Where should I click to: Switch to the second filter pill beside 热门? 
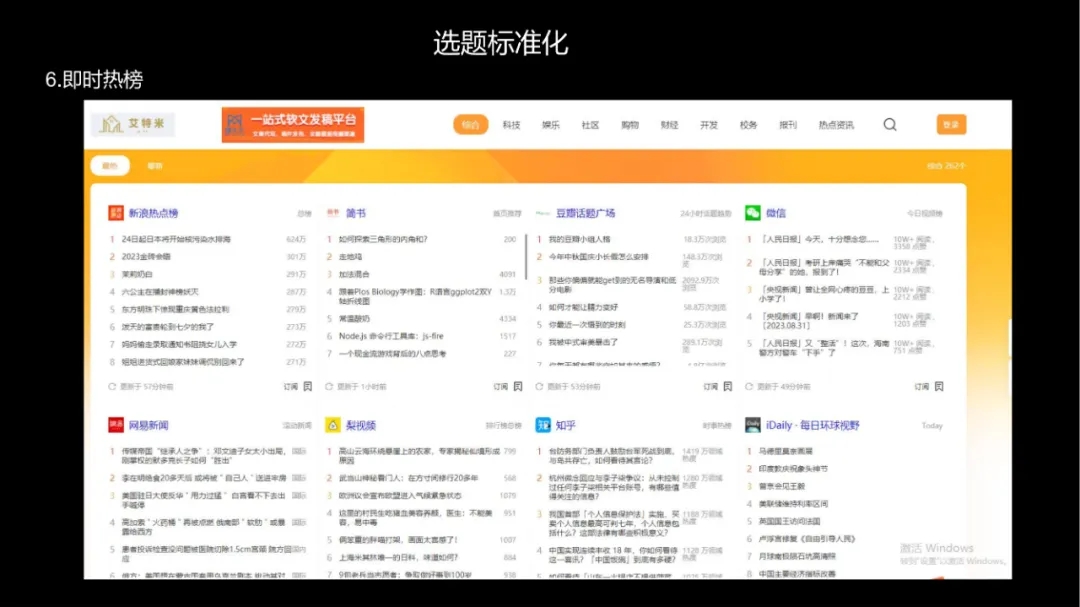tap(156, 164)
